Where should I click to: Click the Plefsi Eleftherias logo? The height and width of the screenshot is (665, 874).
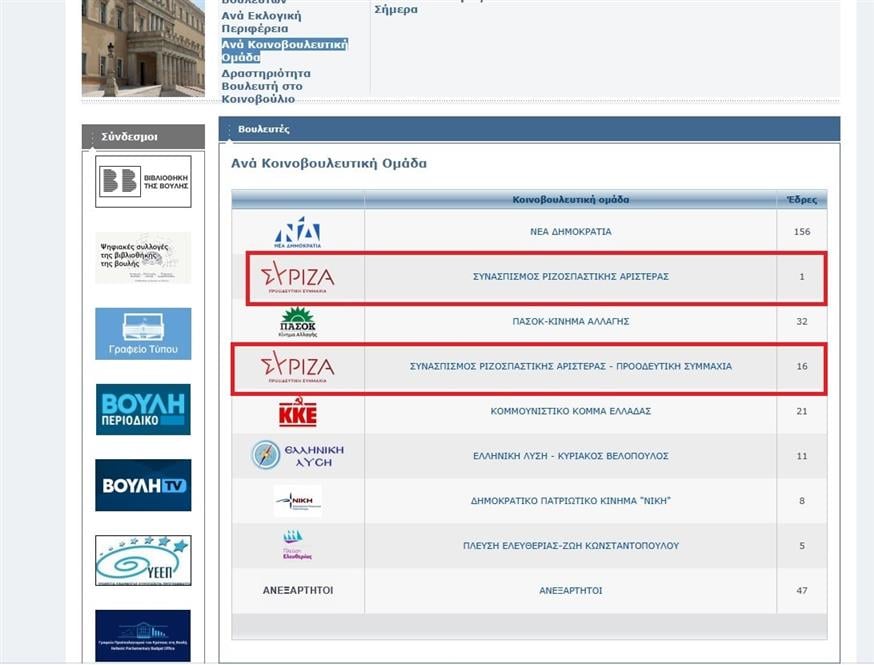tap(297, 545)
